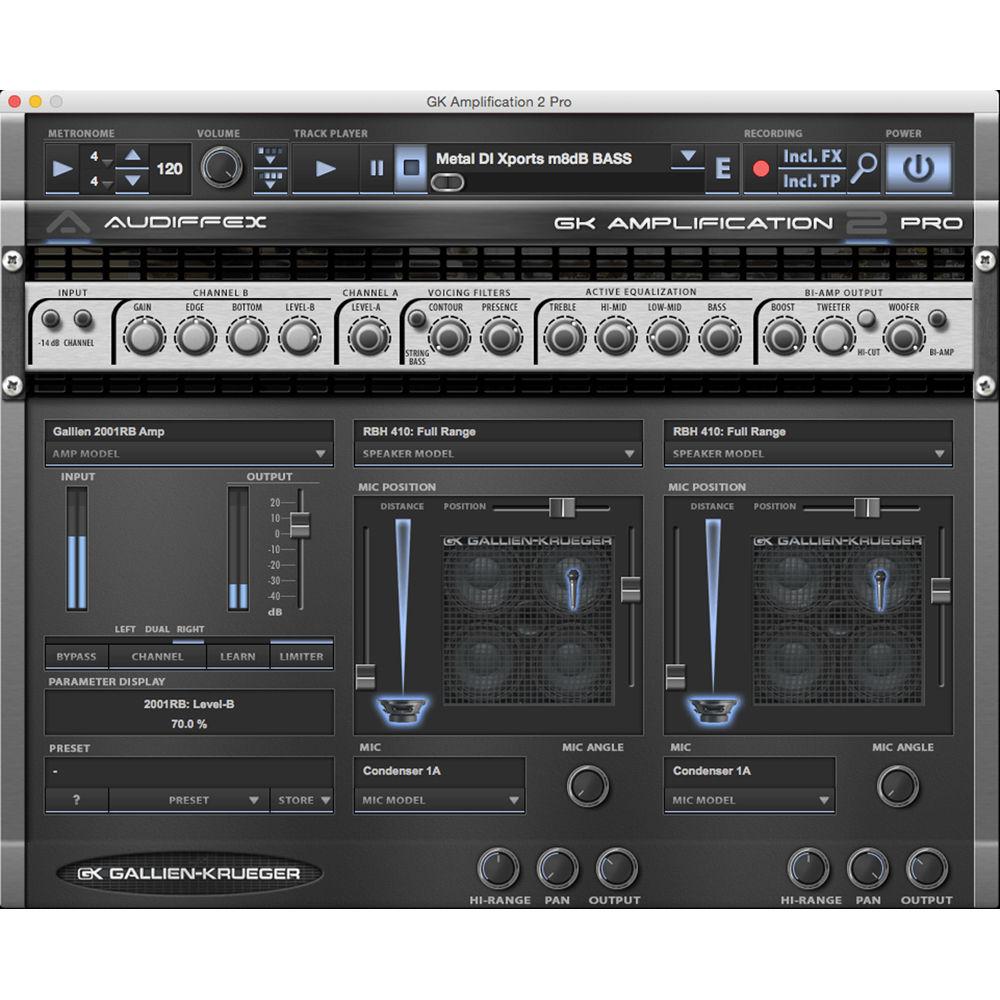The height and width of the screenshot is (1000, 1000).
Task: Open the AMP MODEL dropdown
Action: 189,452
